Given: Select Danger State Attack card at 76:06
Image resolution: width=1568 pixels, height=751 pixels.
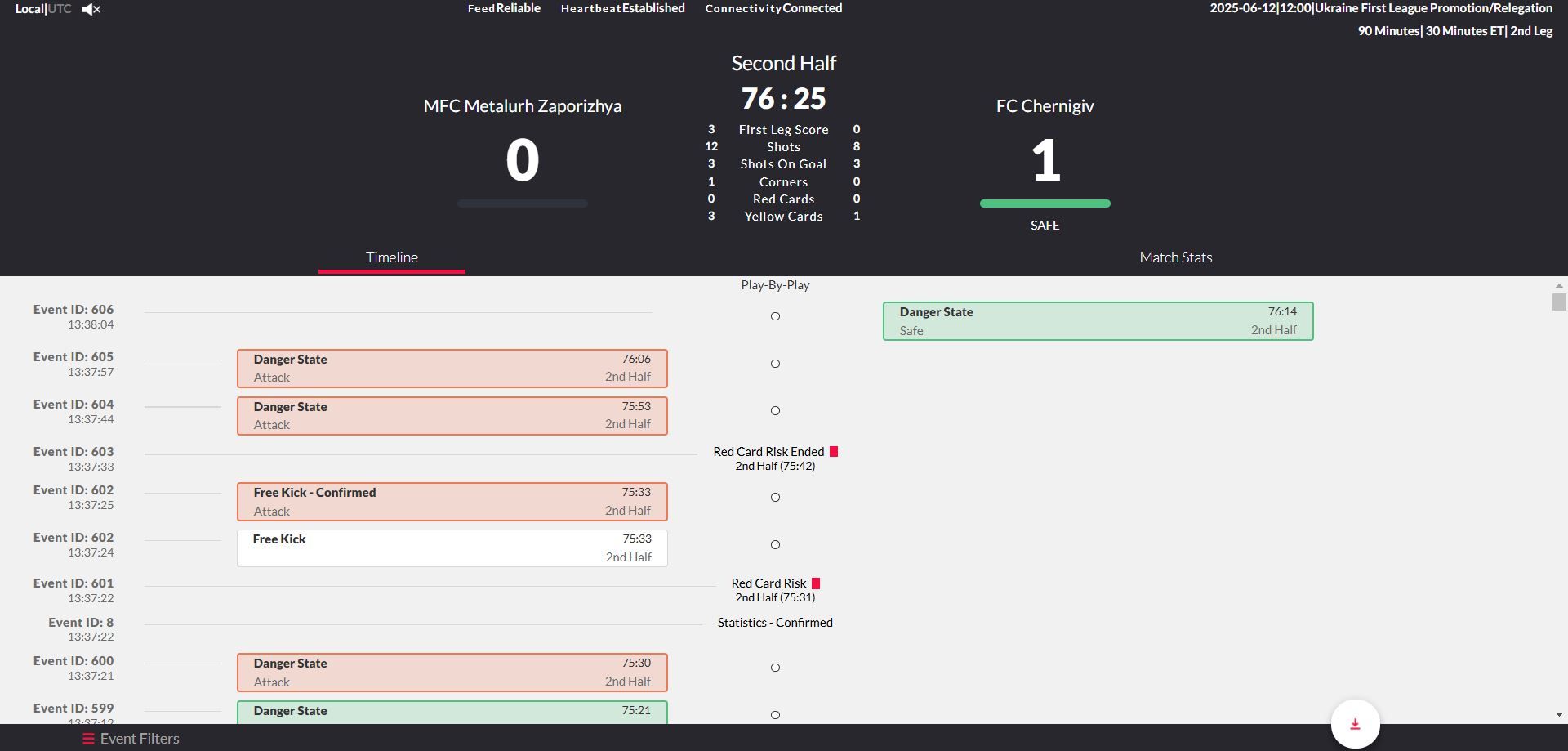Looking at the screenshot, I should click(452, 369).
